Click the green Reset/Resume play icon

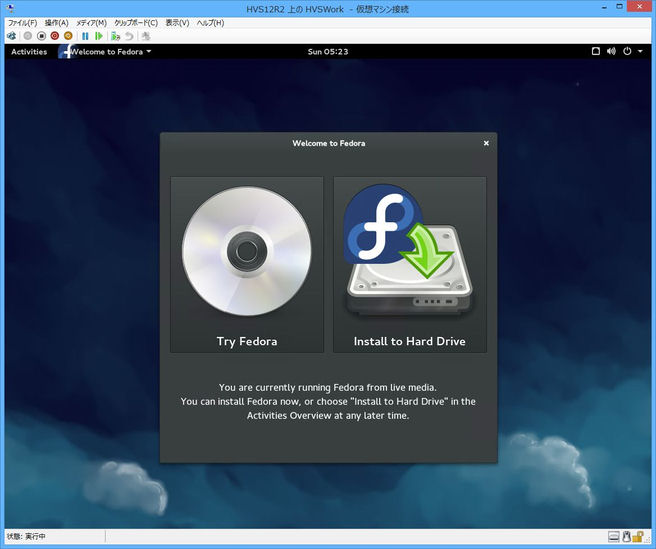point(99,36)
